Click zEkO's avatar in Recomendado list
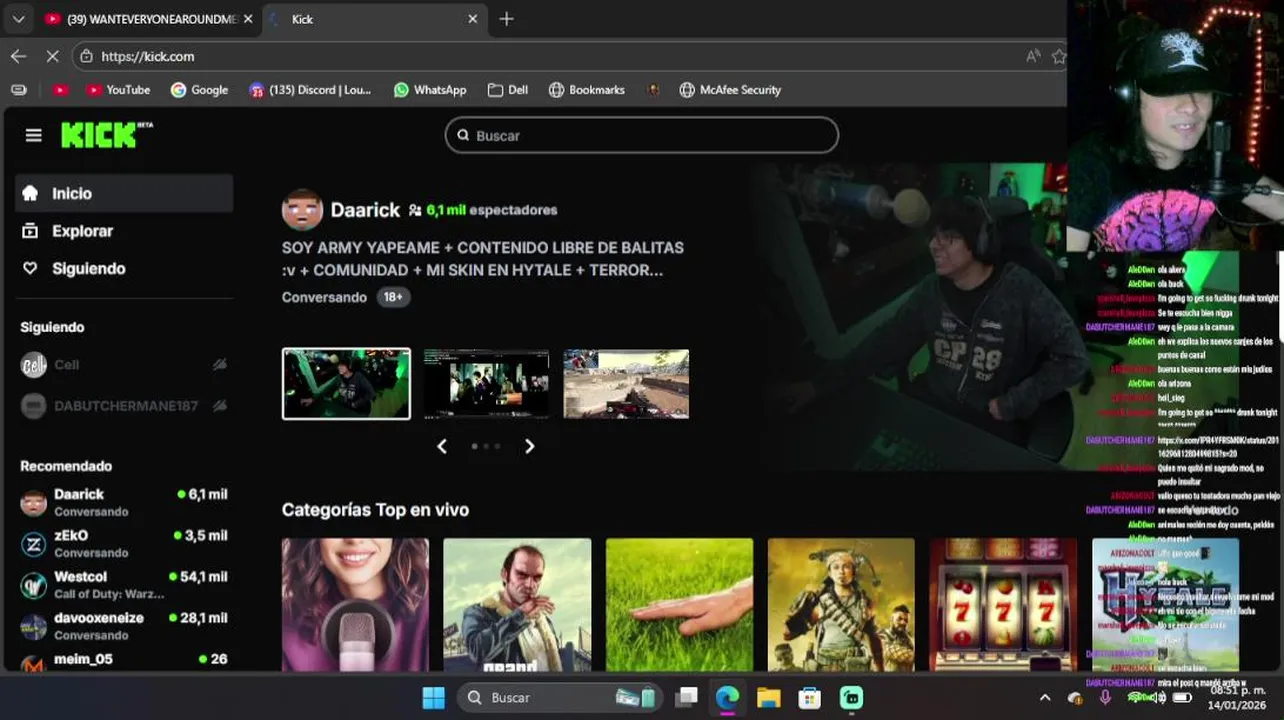The image size is (1284, 720). pyautogui.click(x=34, y=544)
